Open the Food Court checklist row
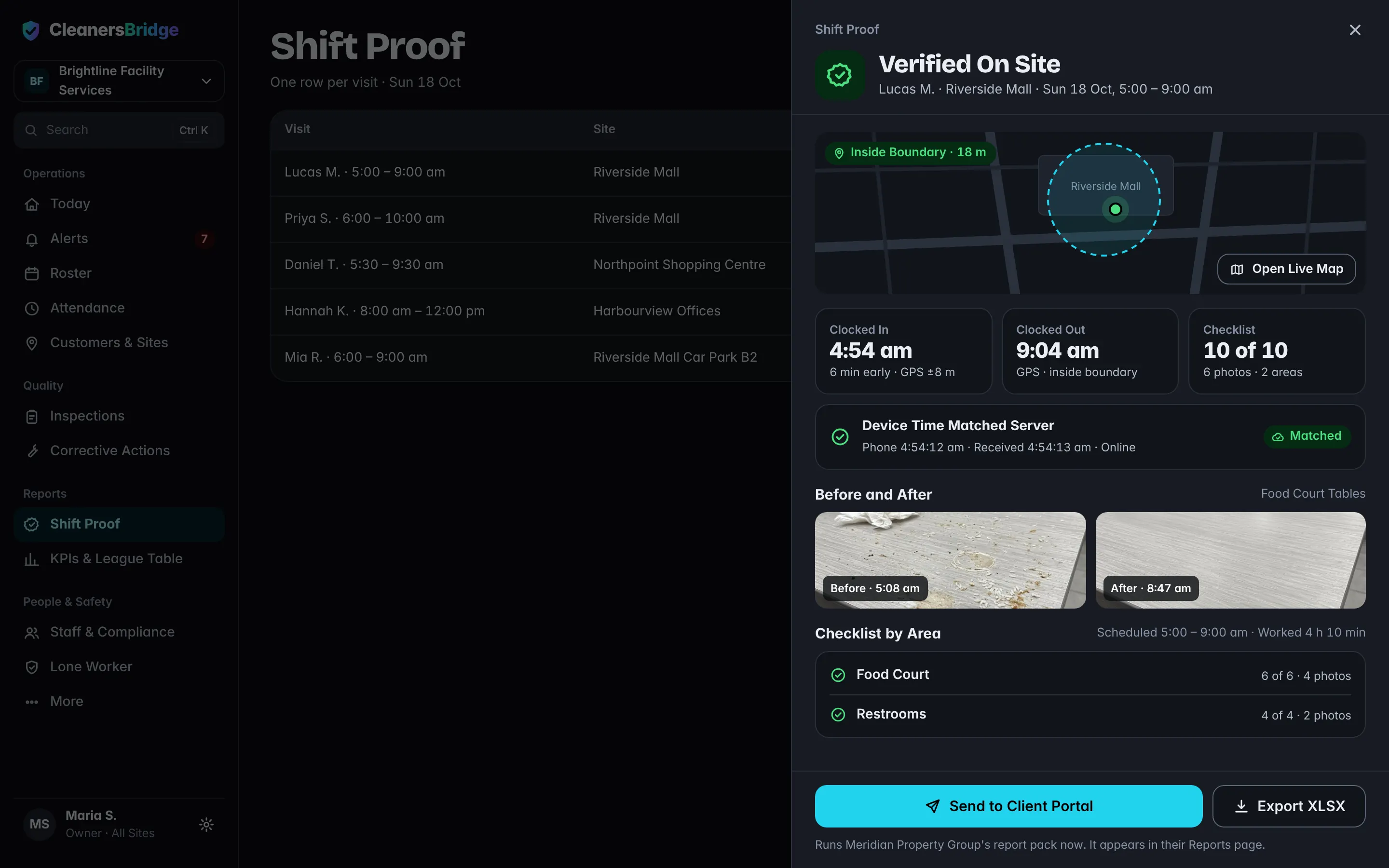The height and width of the screenshot is (868, 1389). click(x=1090, y=675)
